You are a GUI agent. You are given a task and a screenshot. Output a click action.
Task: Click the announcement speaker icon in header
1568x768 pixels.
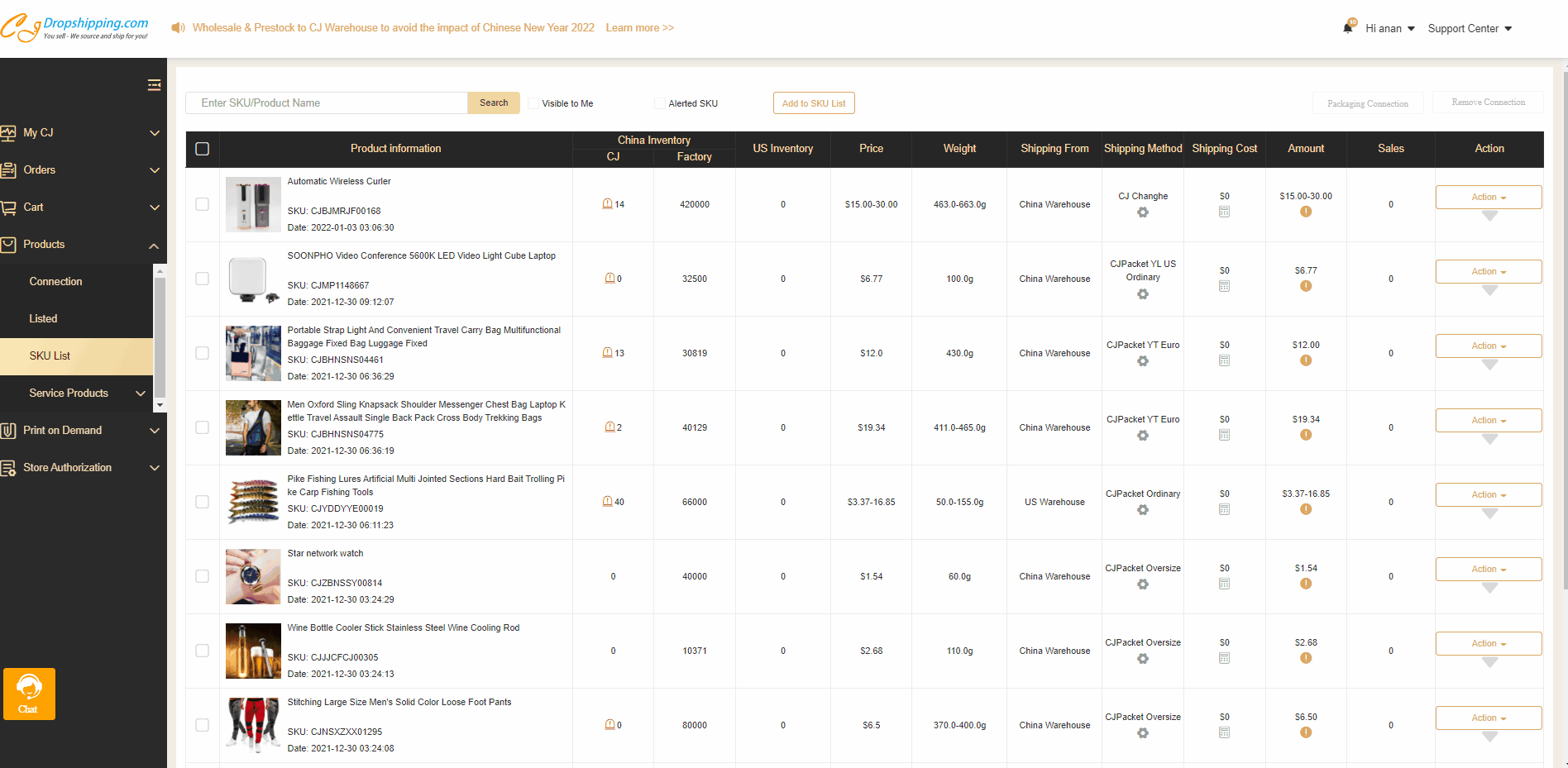click(x=178, y=28)
